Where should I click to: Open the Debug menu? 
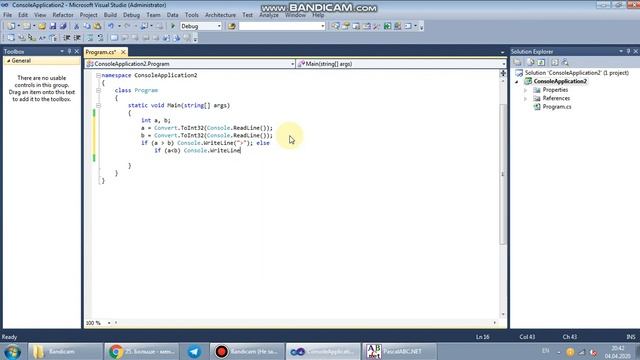pos(131,15)
